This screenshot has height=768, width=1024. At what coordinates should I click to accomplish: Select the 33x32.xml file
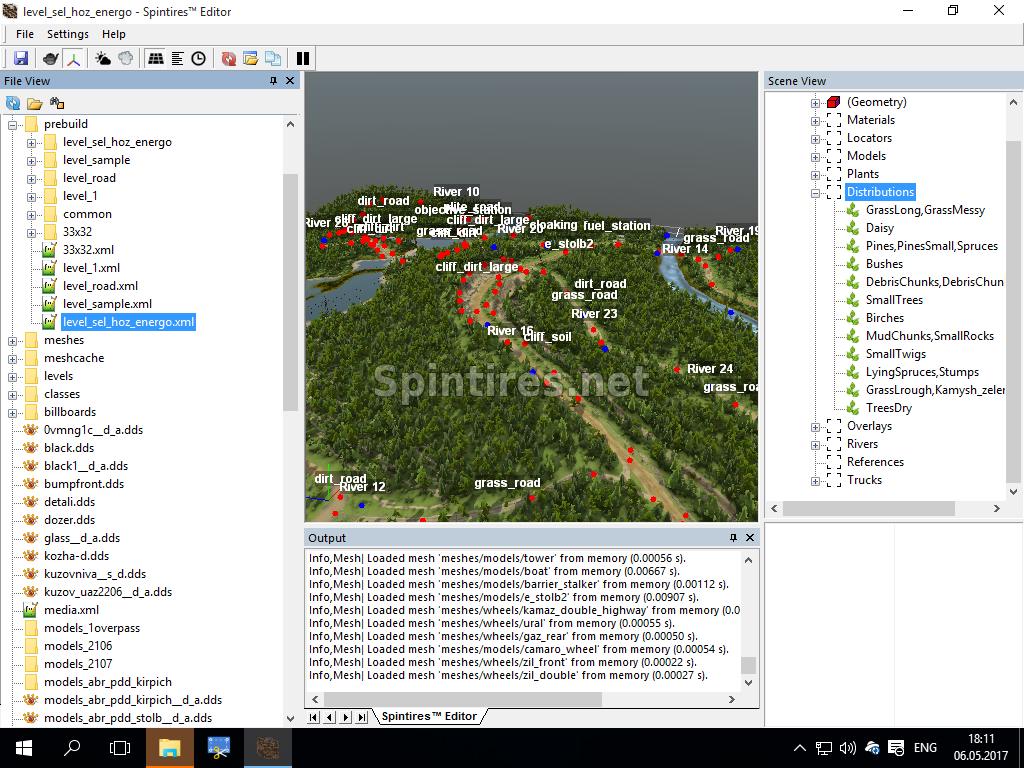[88, 250]
